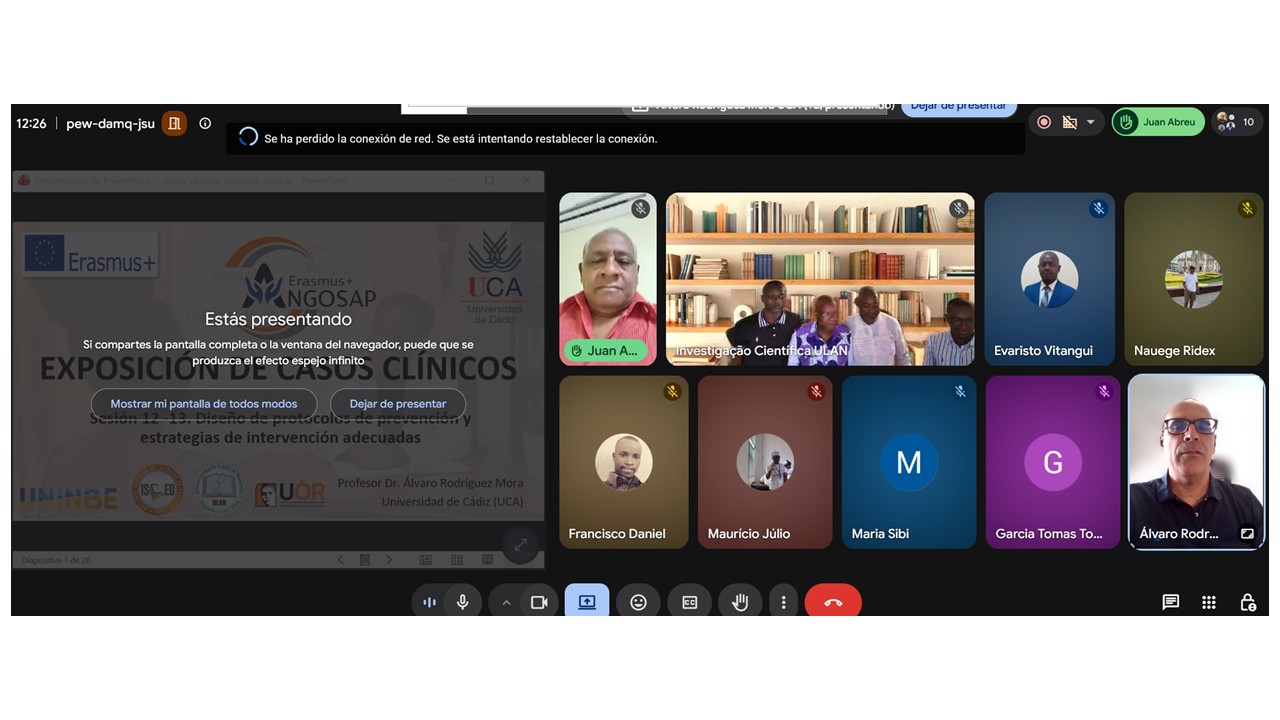
Task: Click the Diapositiva 1 de 26 status text
Action: pos(56,560)
